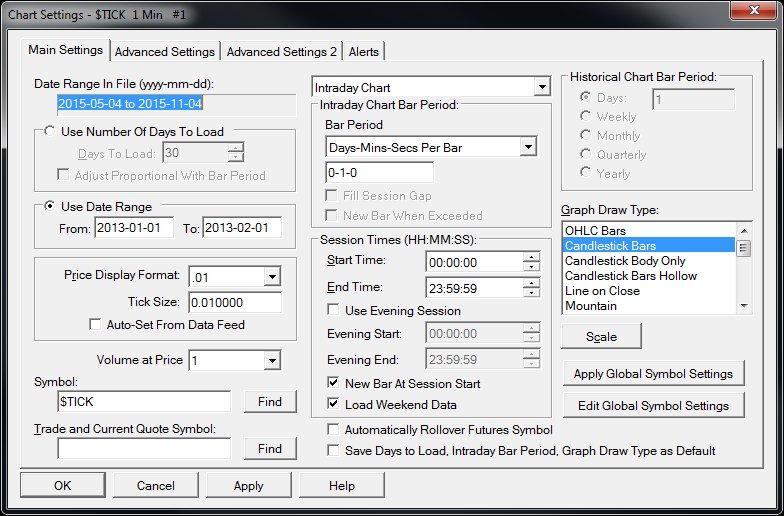
Task: Open Price Display Format dropdown
Action: pyautogui.click(x=272, y=276)
